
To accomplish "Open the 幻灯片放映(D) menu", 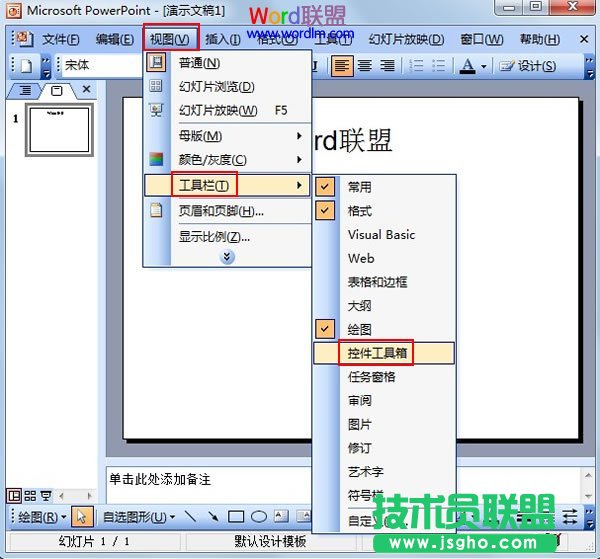I will (406, 39).
